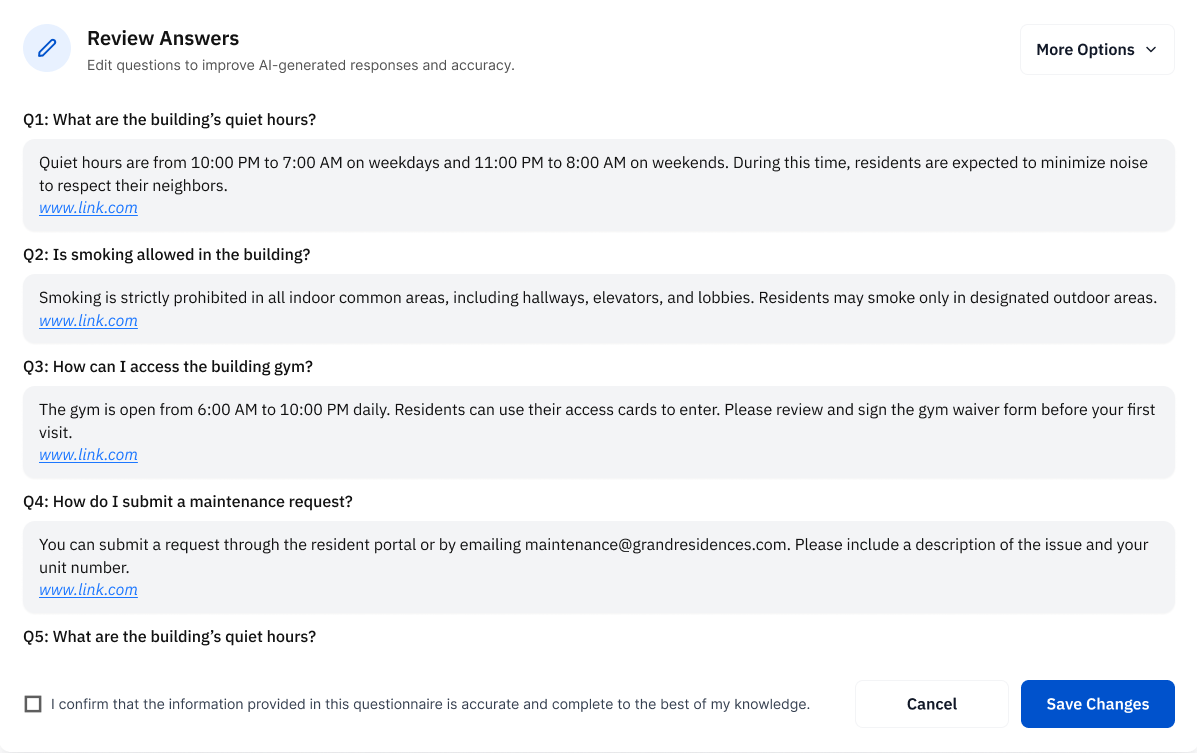Image resolution: width=1197 pixels, height=753 pixels.
Task: Select the Q2 smoking question label
Action: tap(166, 255)
